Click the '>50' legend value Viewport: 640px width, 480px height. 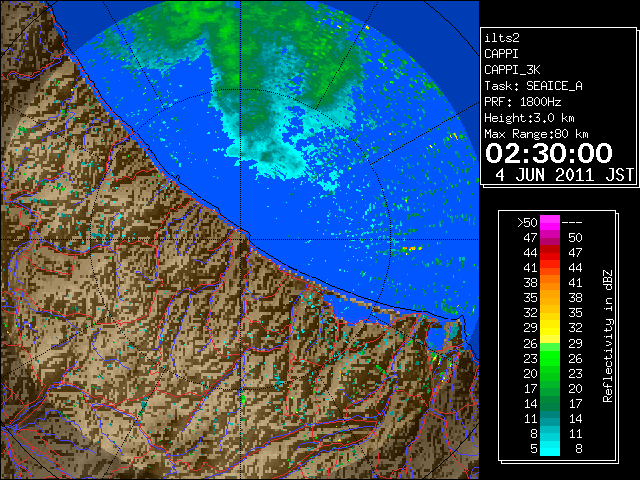[x=527, y=222]
